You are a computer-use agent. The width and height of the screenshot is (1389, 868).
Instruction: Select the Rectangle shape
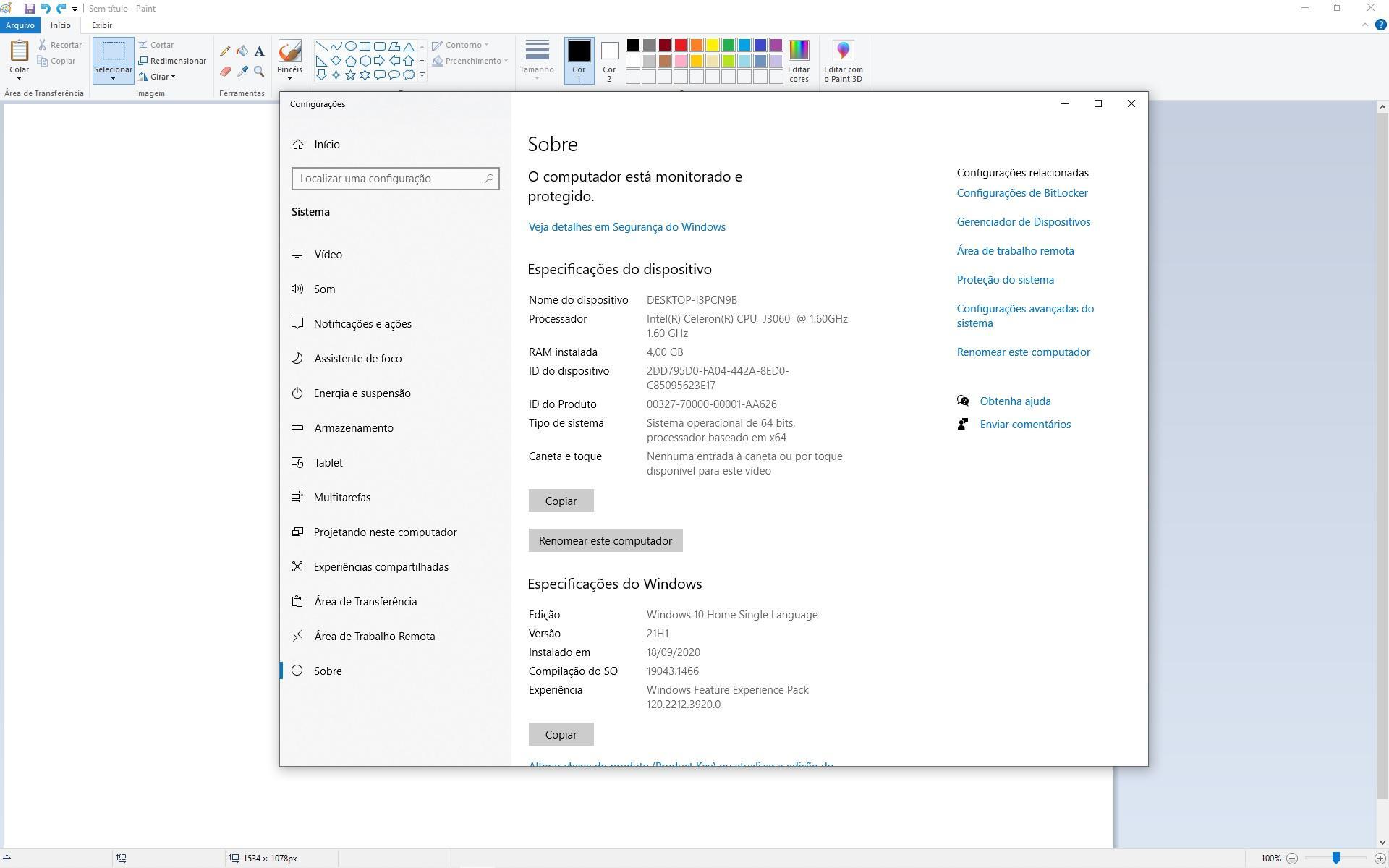[365, 46]
